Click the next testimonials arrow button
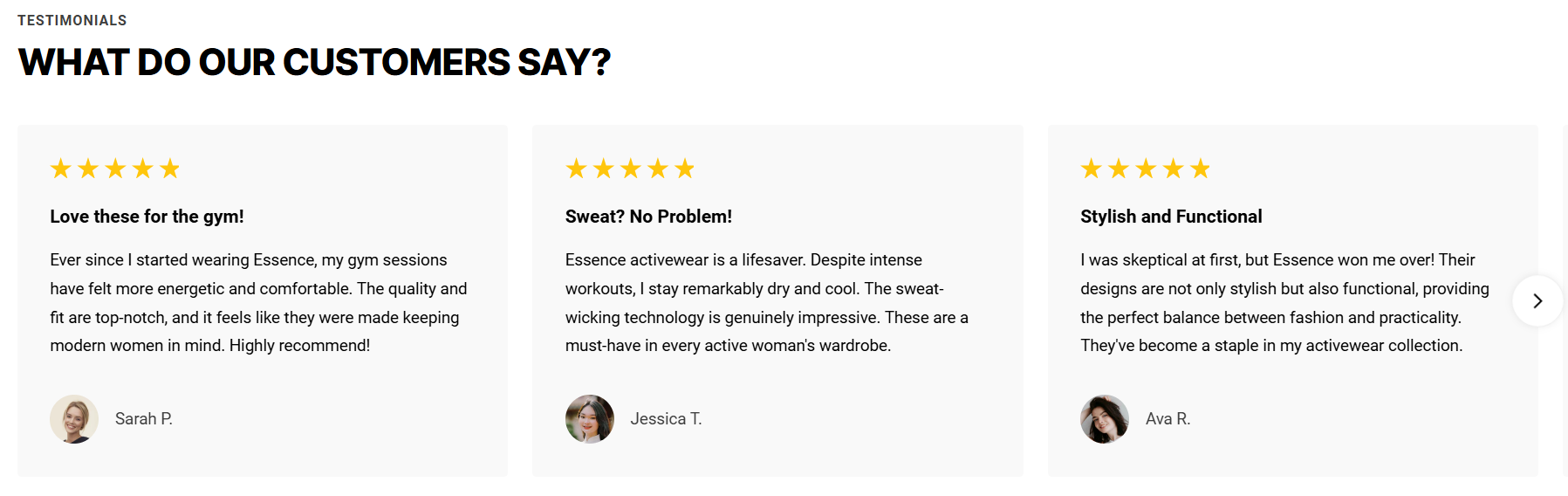Viewport: 1568px width, 496px height. (x=1537, y=301)
